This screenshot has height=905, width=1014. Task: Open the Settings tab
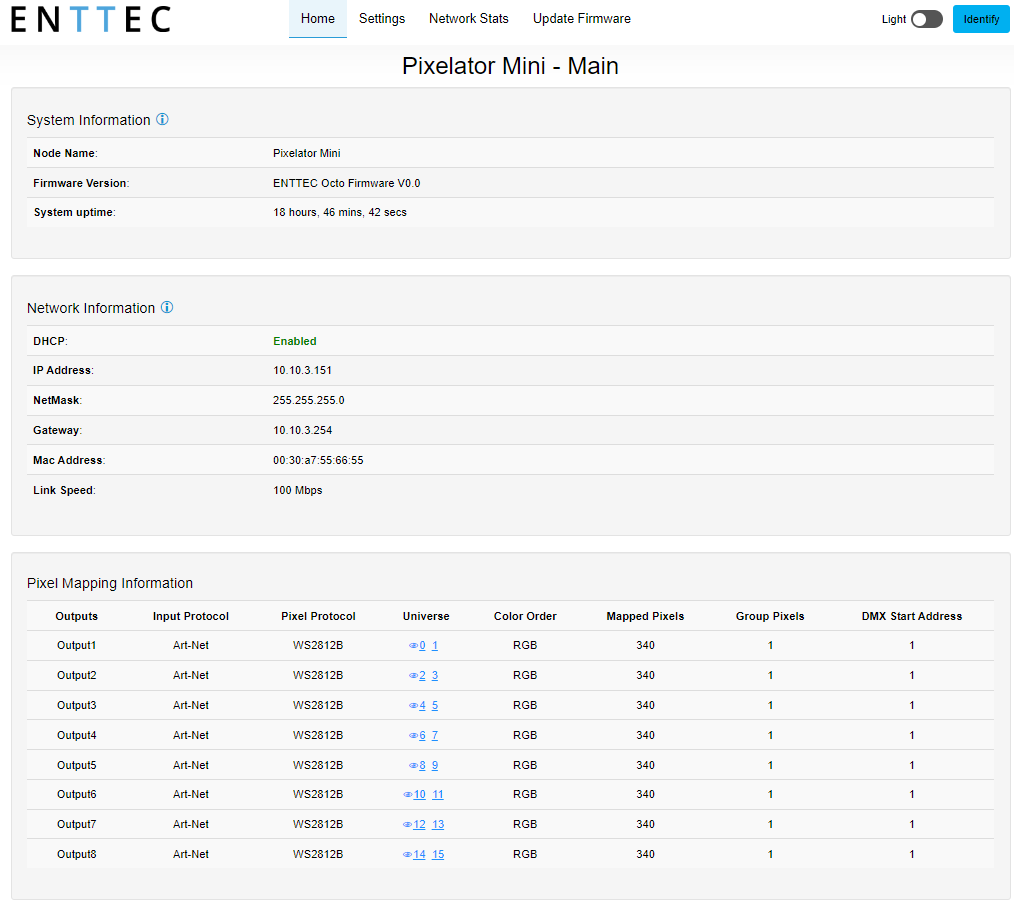(382, 19)
